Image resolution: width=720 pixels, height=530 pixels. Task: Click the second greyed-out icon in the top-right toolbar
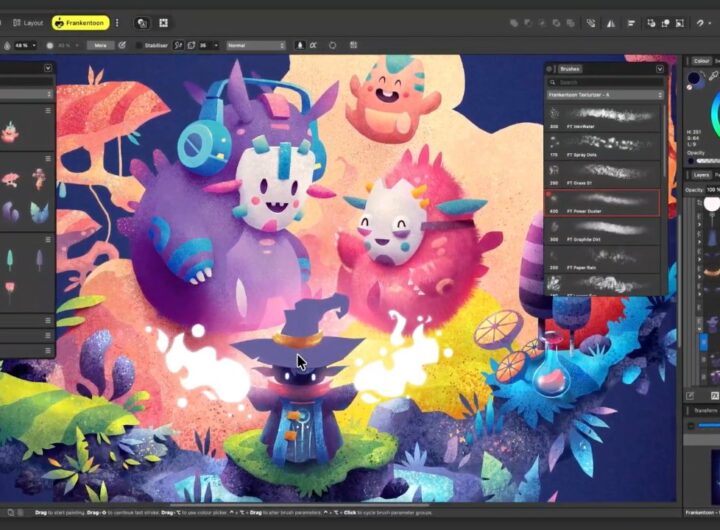click(528, 23)
